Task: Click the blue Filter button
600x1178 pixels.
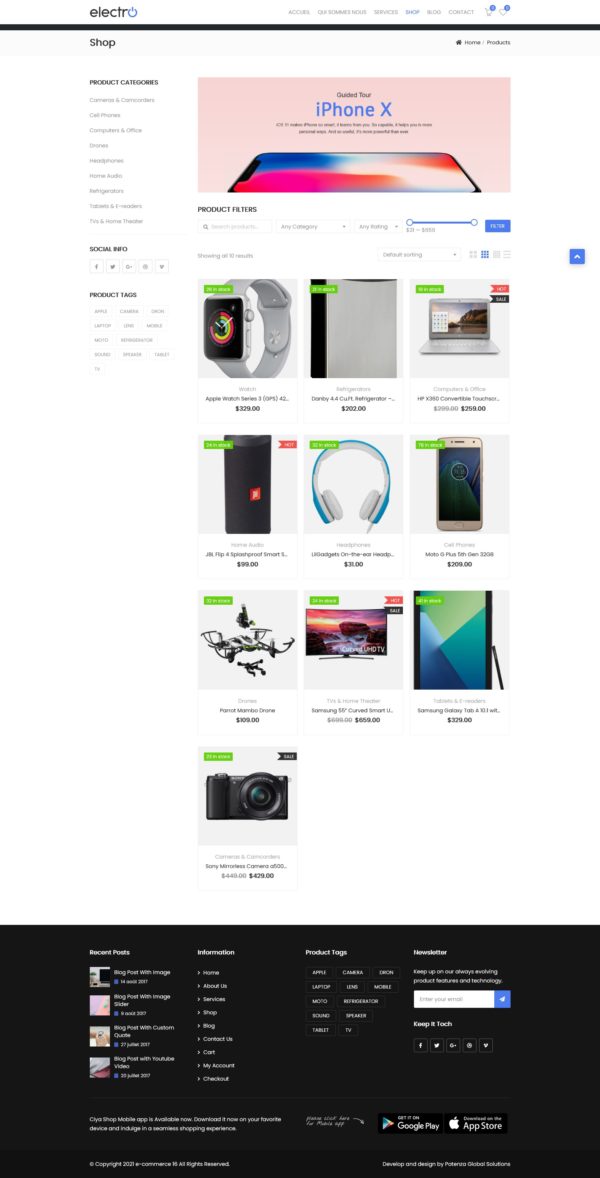Action: pyautogui.click(x=498, y=226)
